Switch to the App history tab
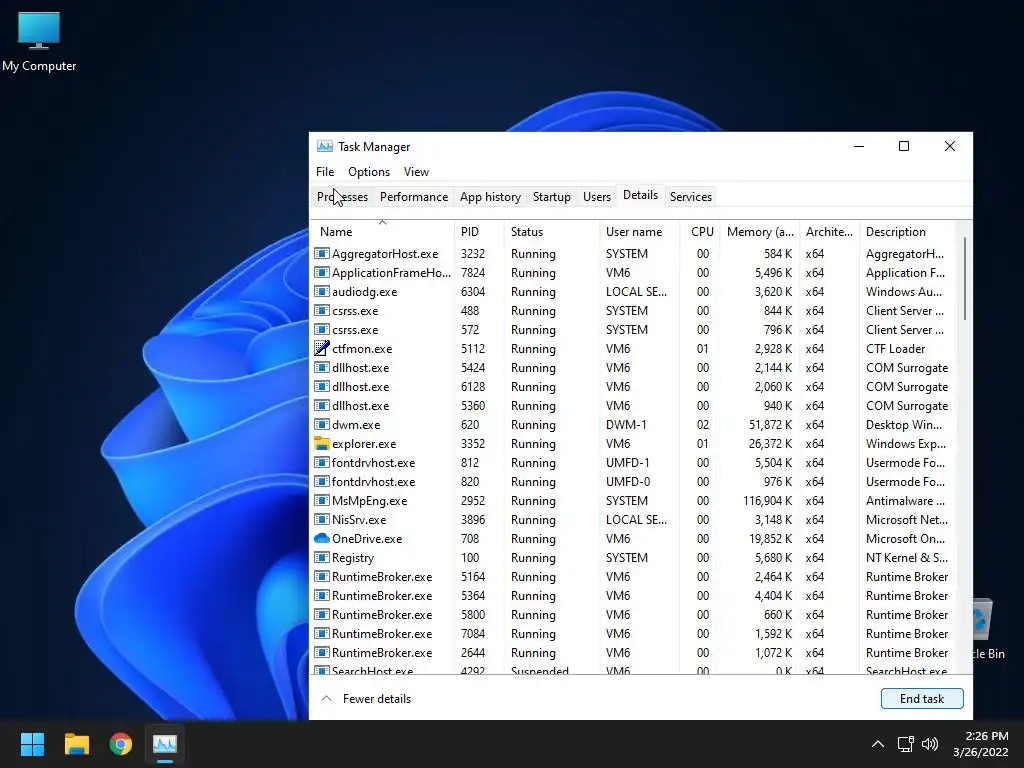Viewport: 1024px width, 768px height. pos(490,197)
